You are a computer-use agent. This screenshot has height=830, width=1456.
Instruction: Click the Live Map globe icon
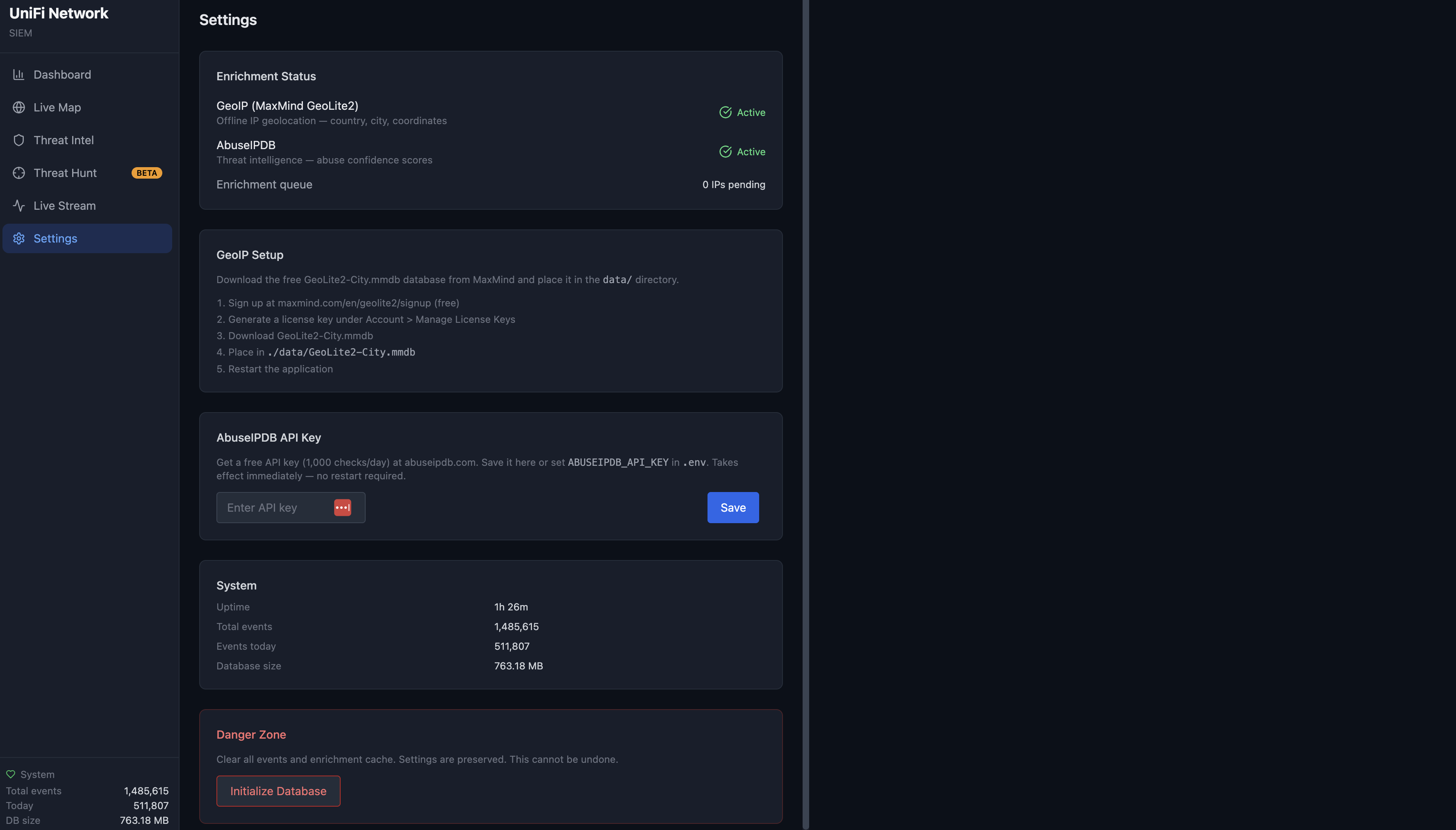pyautogui.click(x=19, y=107)
